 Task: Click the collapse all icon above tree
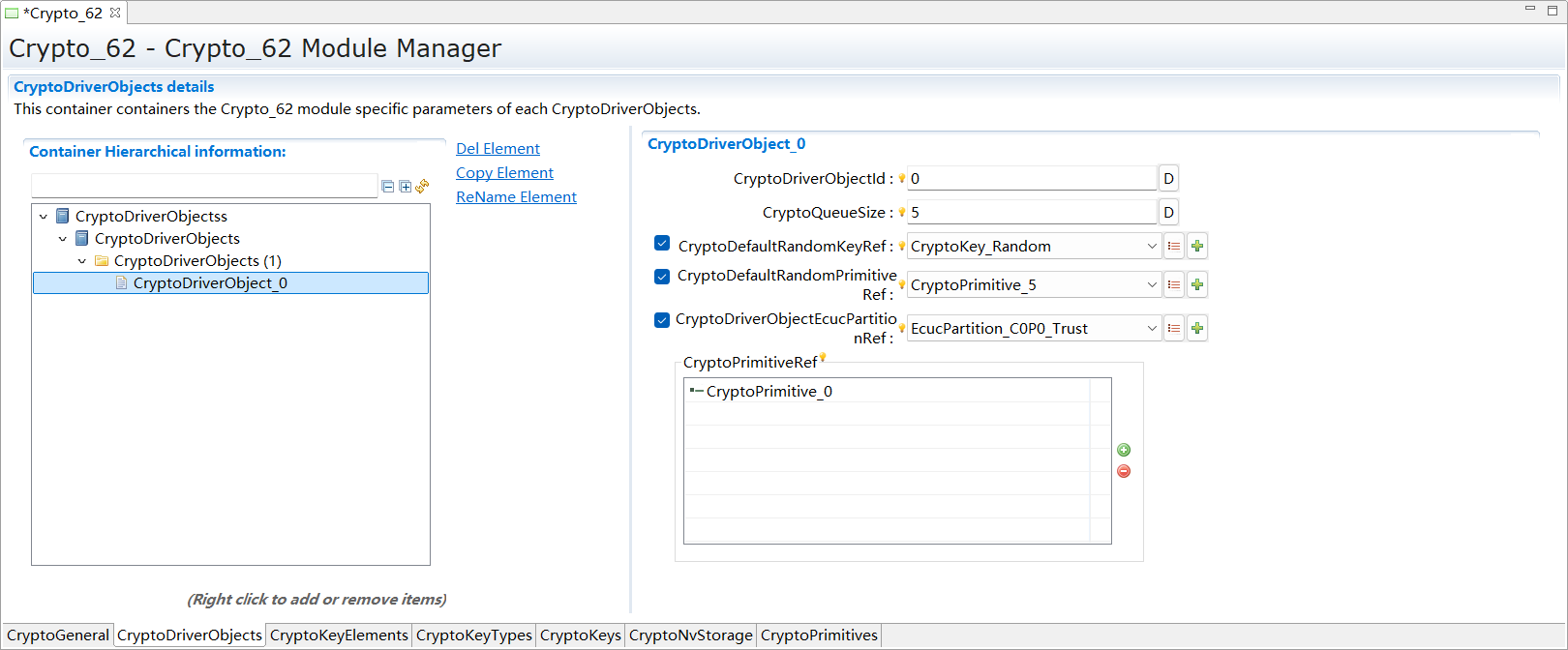tap(388, 187)
